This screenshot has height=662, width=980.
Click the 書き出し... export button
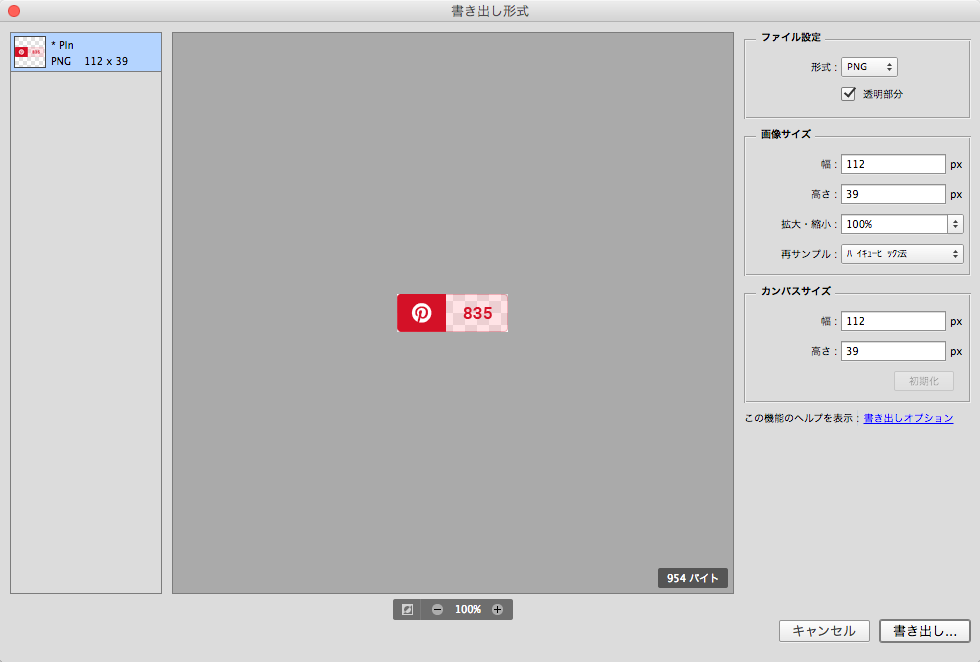click(924, 631)
